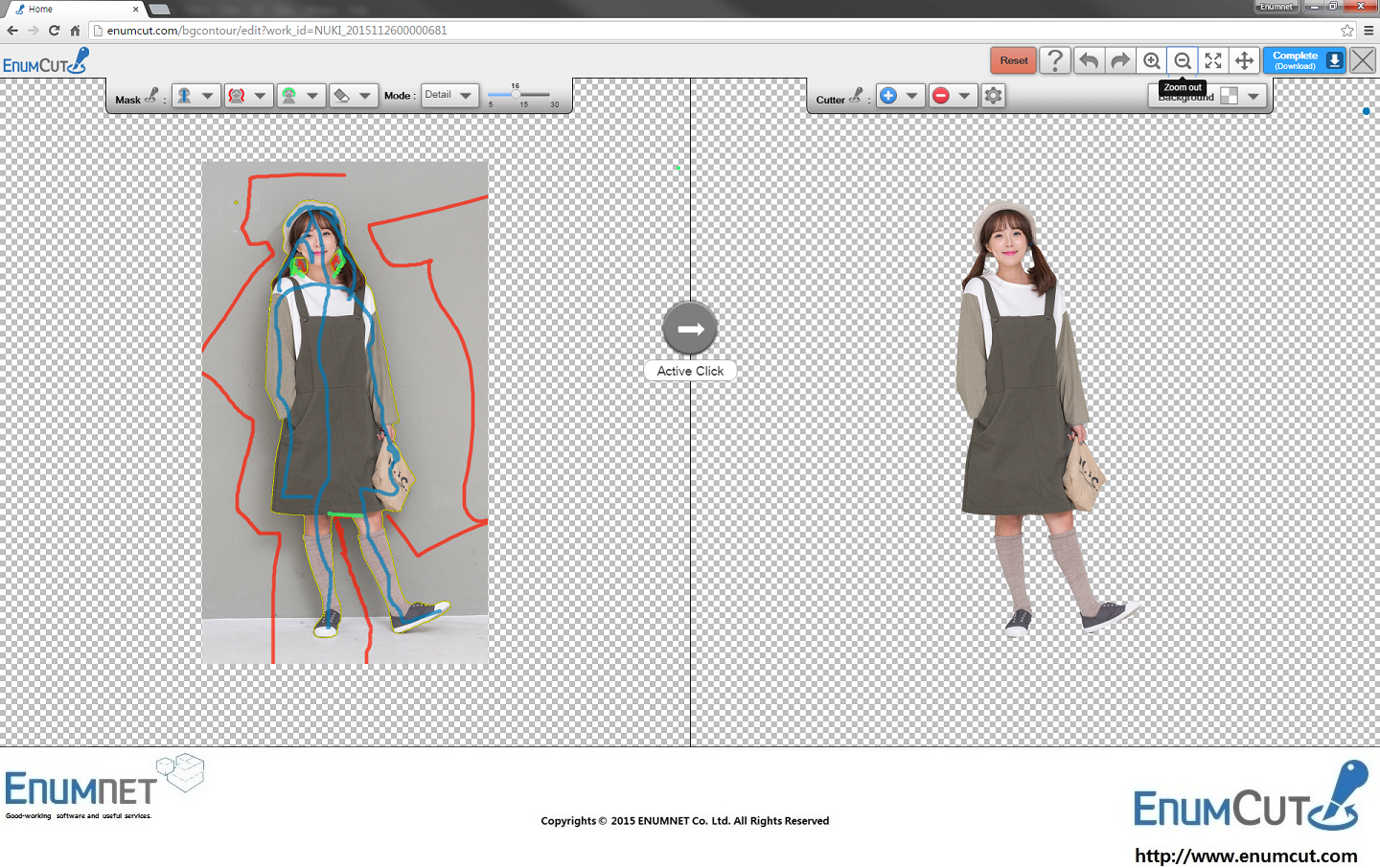Select the mask eraser tool
The height and width of the screenshot is (868, 1380).
[341, 96]
